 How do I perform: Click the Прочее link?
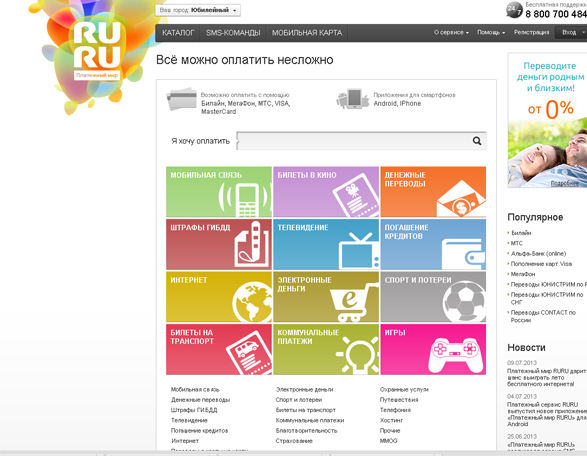coord(390,431)
